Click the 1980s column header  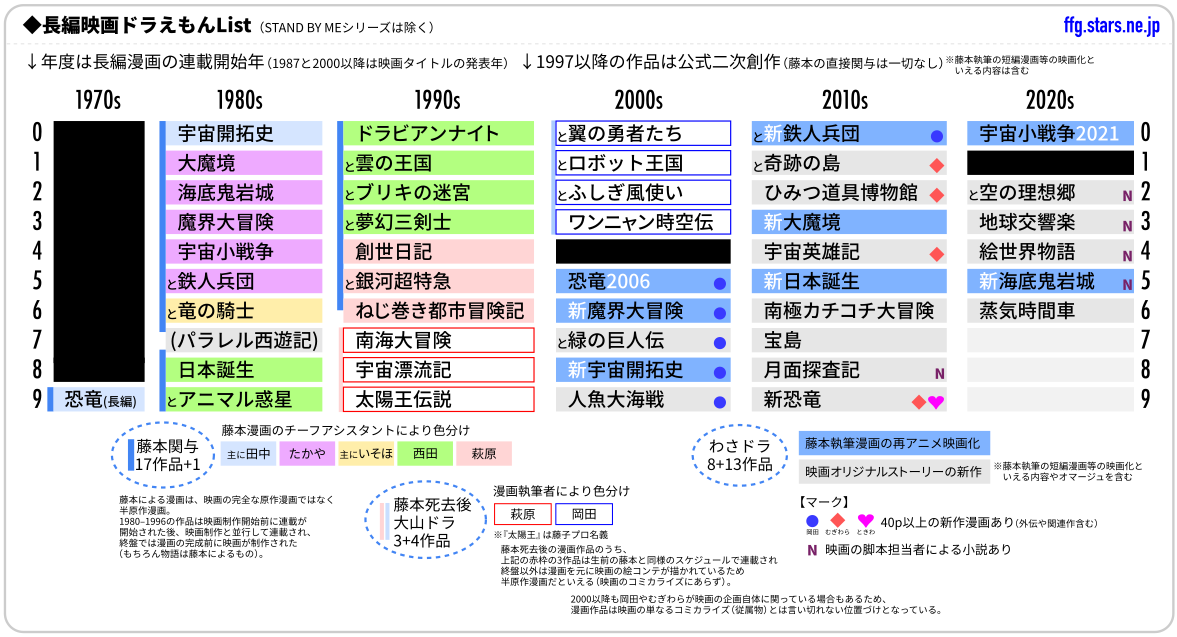tap(239, 100)
